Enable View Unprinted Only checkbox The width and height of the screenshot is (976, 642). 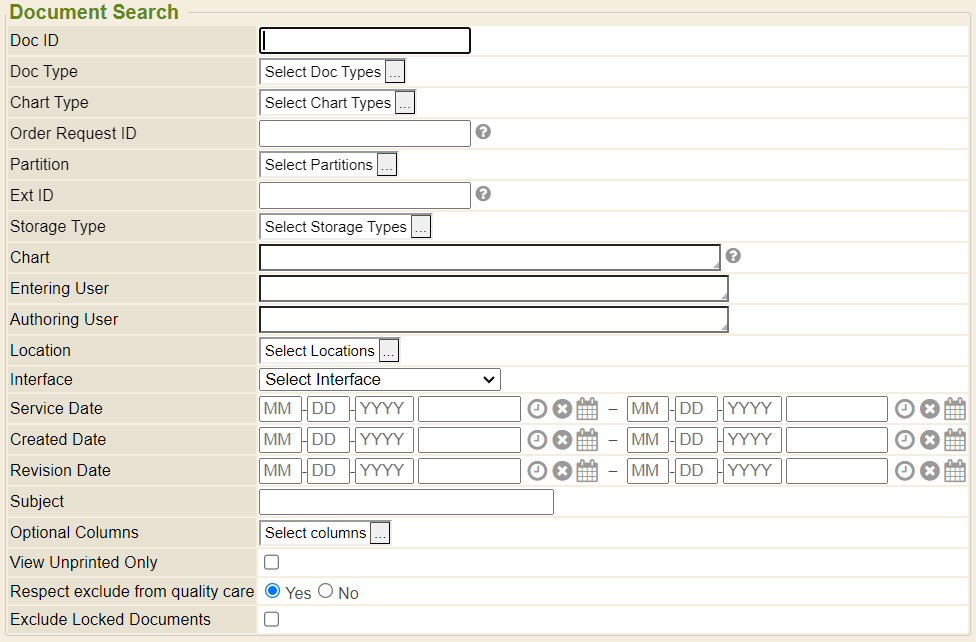(271, 563)
